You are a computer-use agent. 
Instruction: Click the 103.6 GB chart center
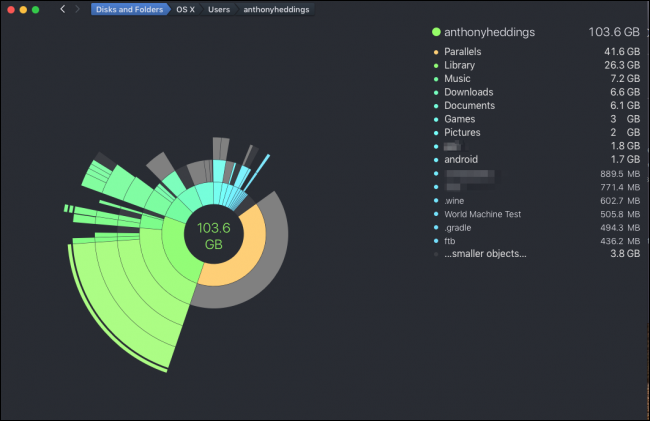tap(213, 236)
